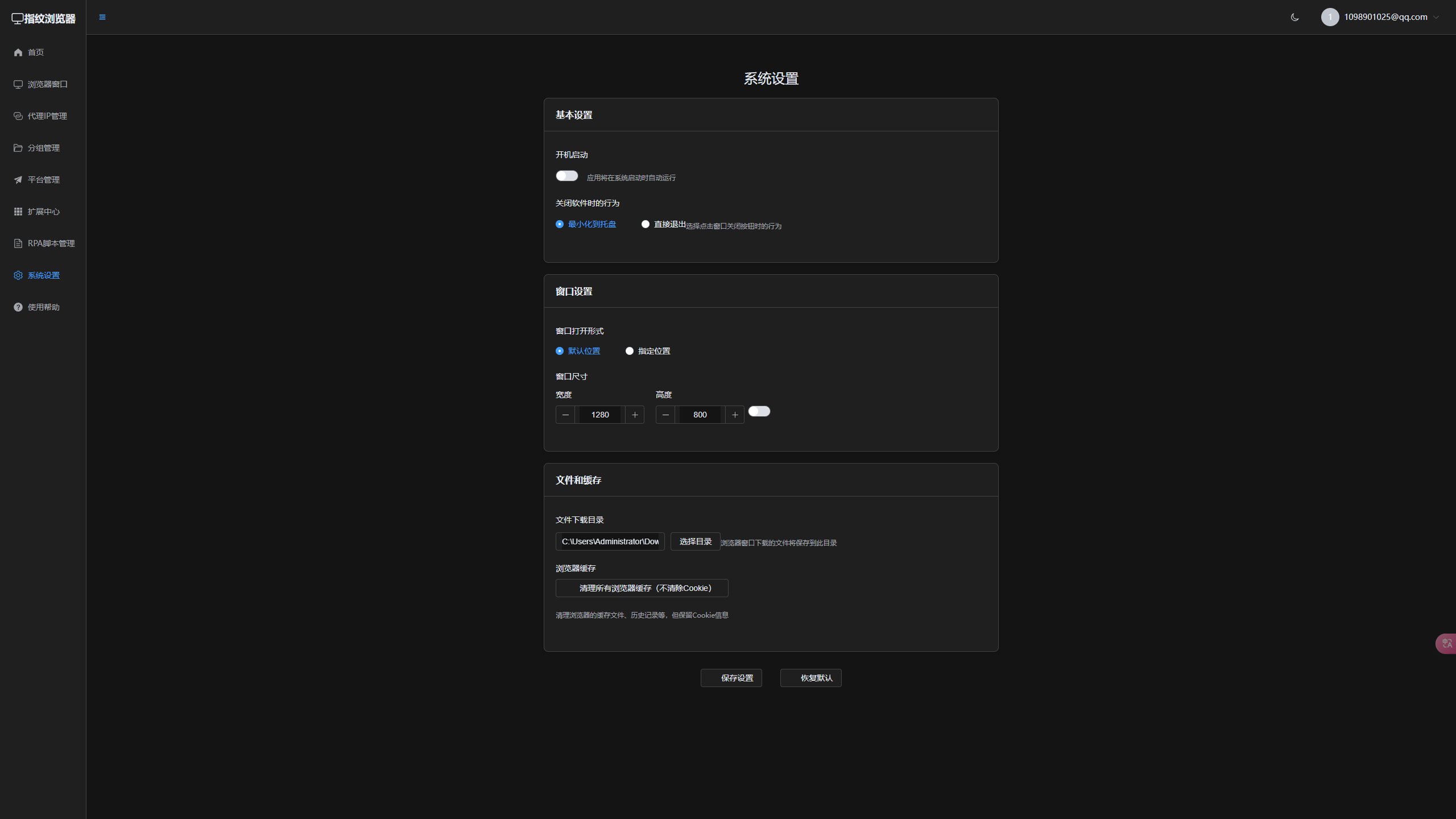Viewport: 1456px width, 819px height.
Task: Increase the window width with plus
Action: click(635, 415)
